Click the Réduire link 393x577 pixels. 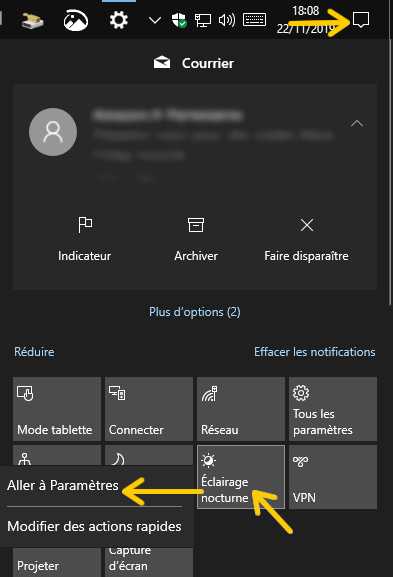(34, 352)
